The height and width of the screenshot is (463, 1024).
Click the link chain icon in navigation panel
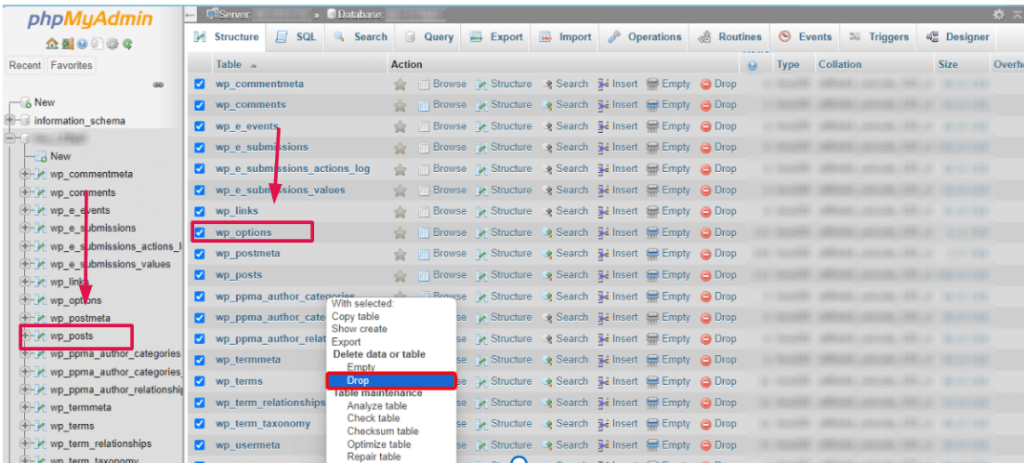158,85
